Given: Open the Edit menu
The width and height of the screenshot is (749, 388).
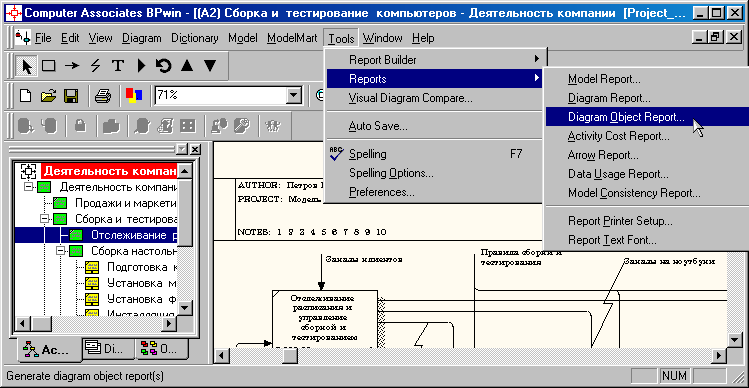Looking at the screenshot, I should [x=70, y=38].
